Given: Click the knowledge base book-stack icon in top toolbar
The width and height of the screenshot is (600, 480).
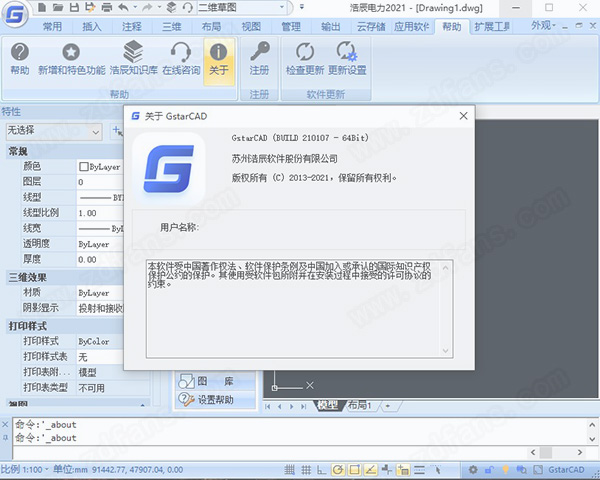Looking at the screenshot, I should pyautogui.click(x=172, y=7).
